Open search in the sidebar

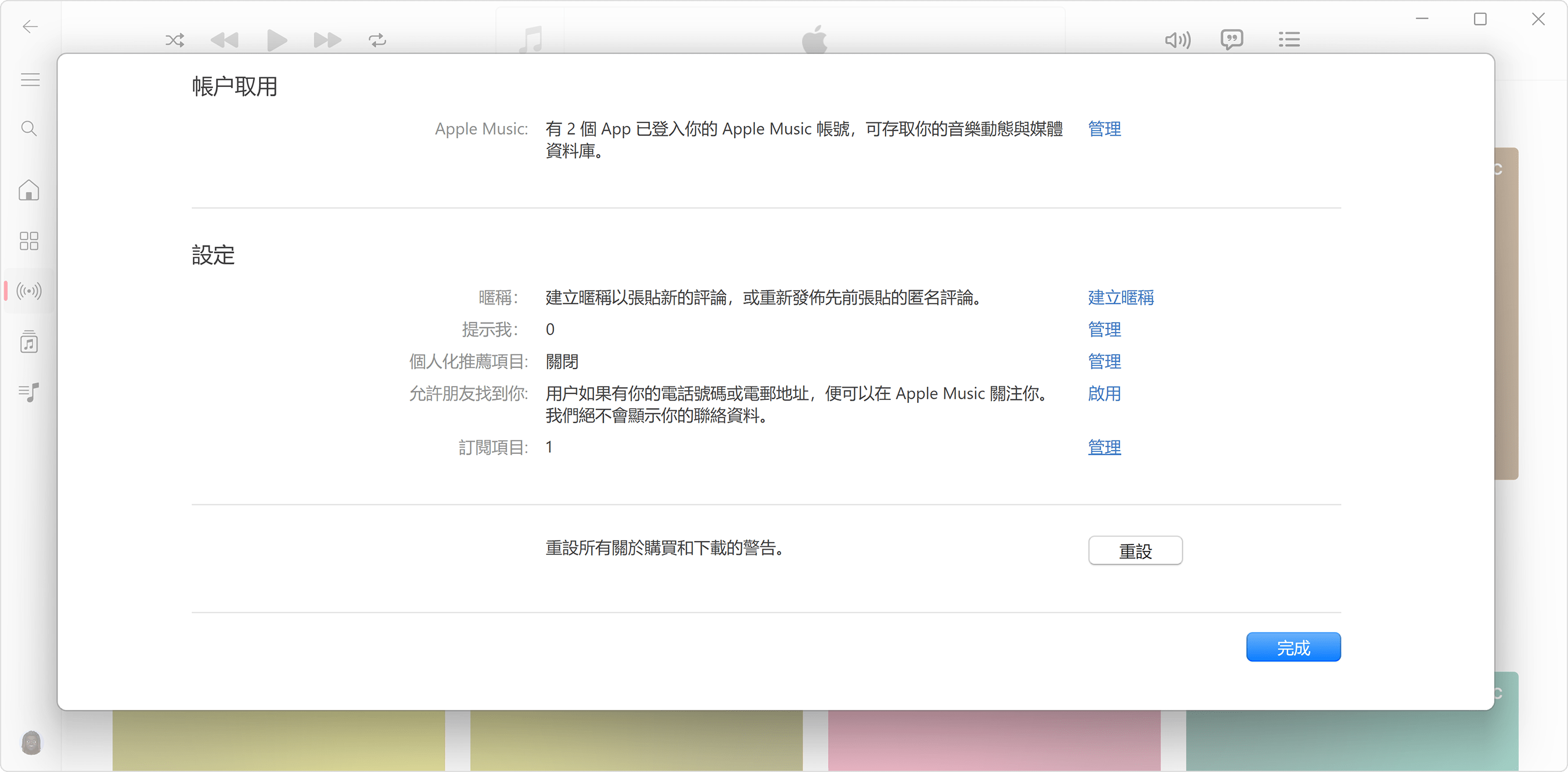pyautogui.click(x=28, y=128)
